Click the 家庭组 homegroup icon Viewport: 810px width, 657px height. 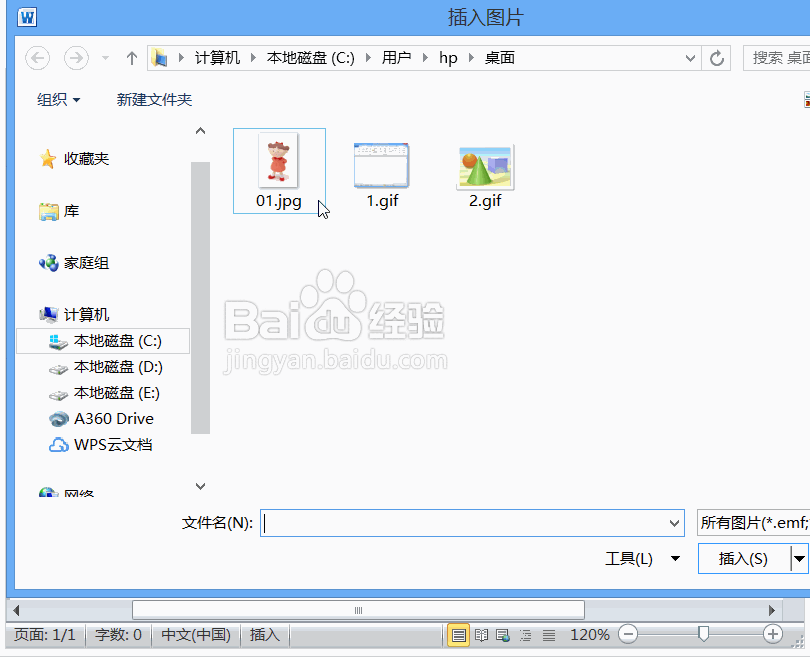point(49,263)
